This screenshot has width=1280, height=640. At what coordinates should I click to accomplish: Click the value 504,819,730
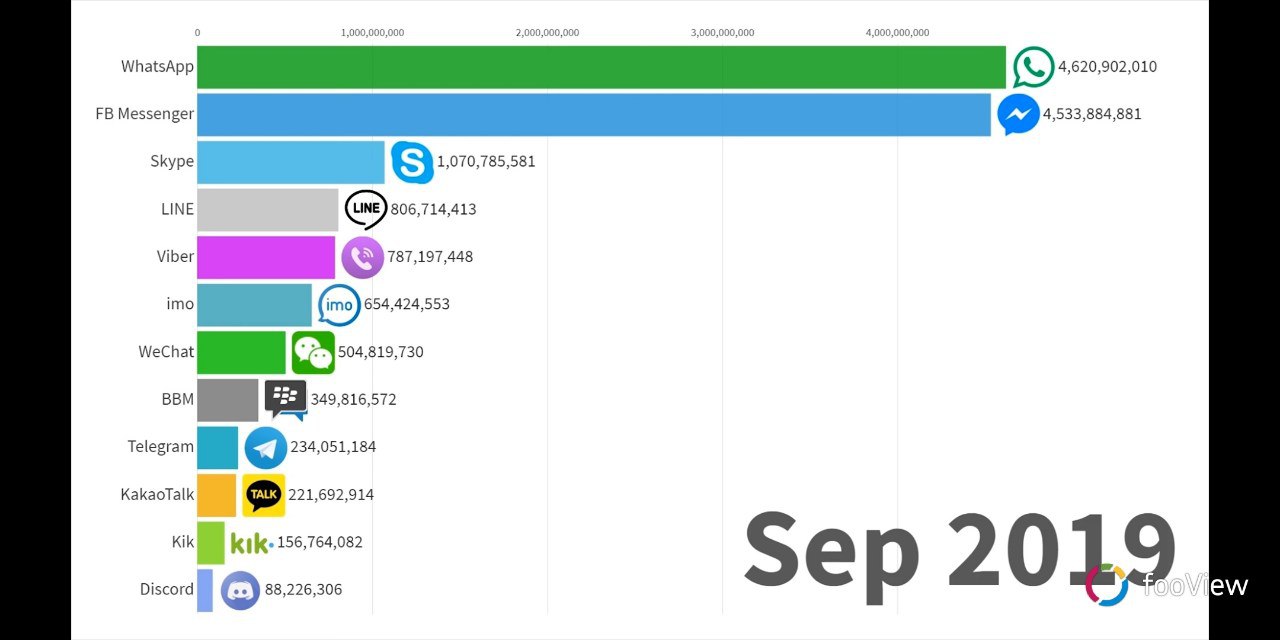click(x=381, y=352)
